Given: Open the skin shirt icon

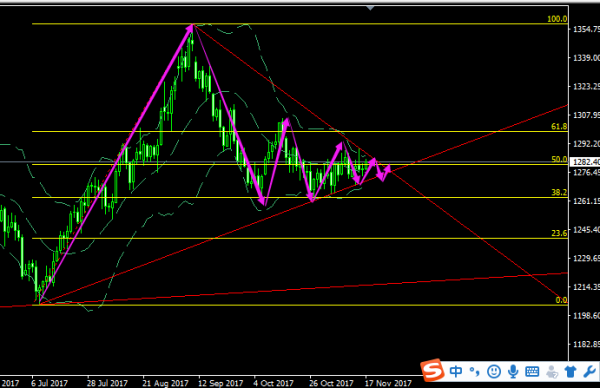Looking at the screenshot, I should point(571,371).
